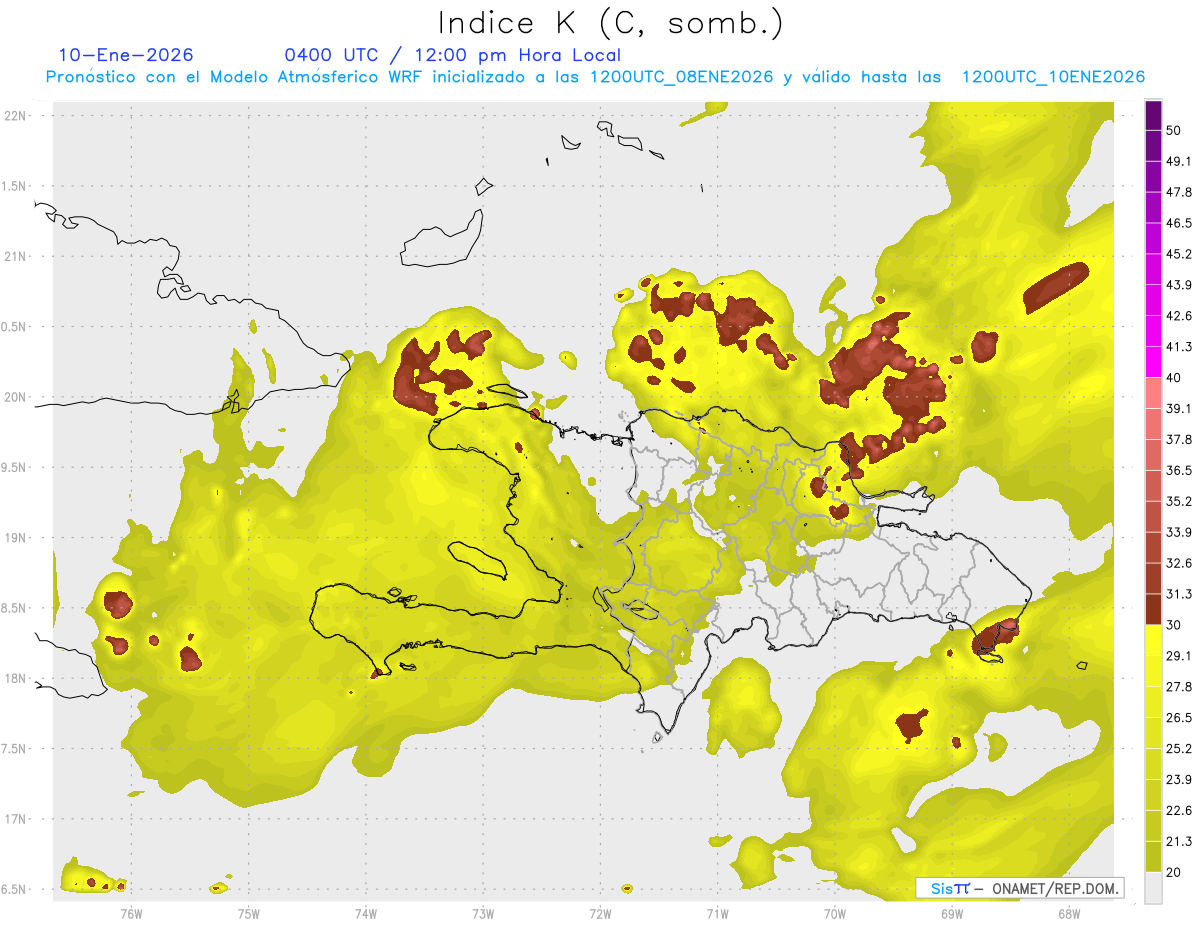1200x927 pixels.
Task: Pick the dark purple legend swatch above 50
Action: [1153, 115]
